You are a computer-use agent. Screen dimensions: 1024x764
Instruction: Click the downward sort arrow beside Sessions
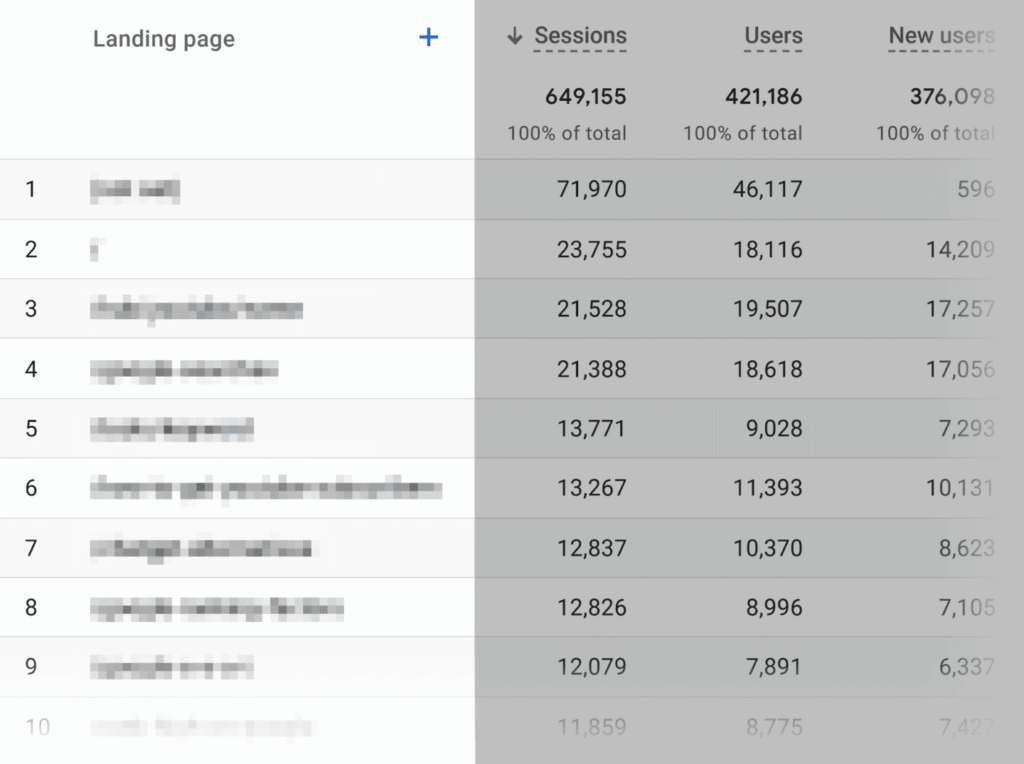pos(514,34)
